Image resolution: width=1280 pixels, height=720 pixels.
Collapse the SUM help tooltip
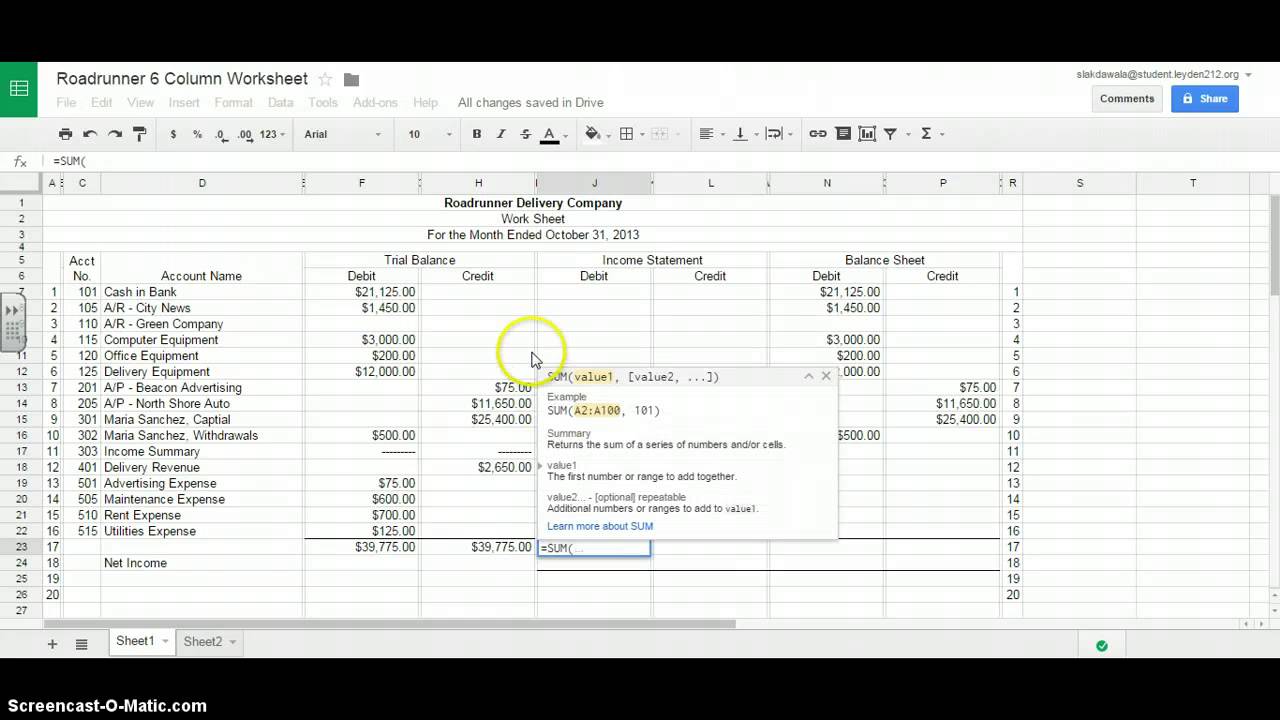[809, 376]
